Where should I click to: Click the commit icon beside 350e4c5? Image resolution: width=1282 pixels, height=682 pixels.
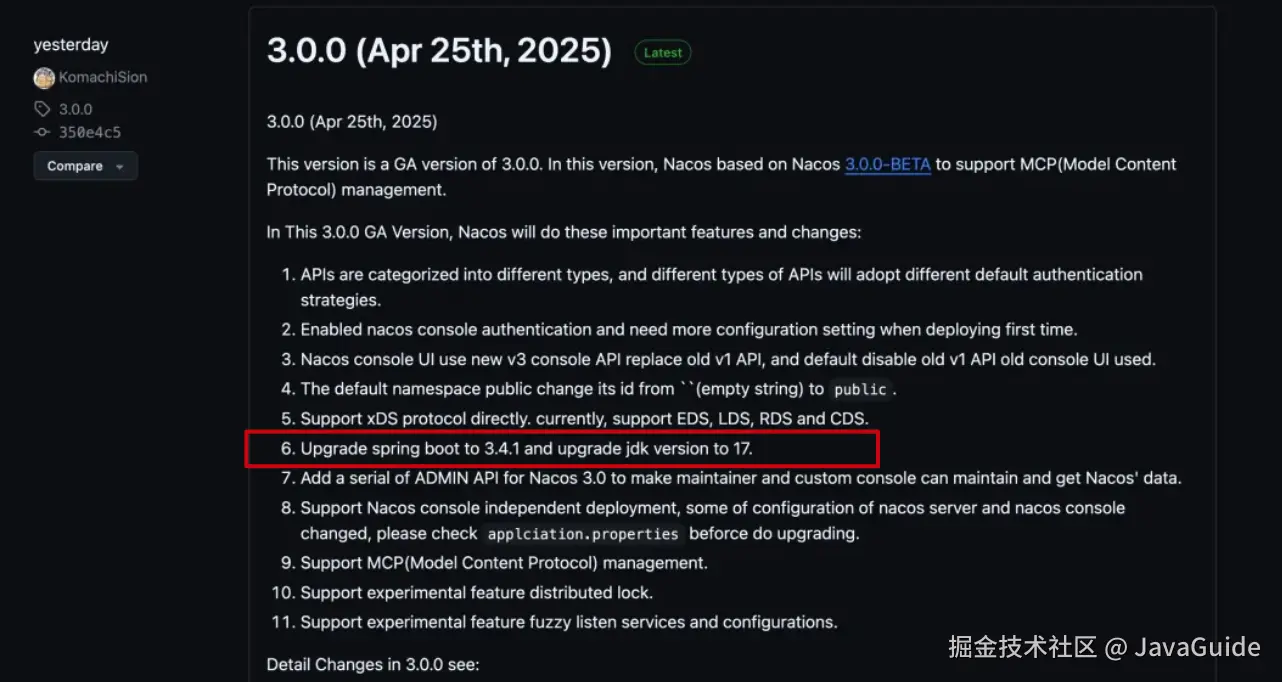point(42,132)
